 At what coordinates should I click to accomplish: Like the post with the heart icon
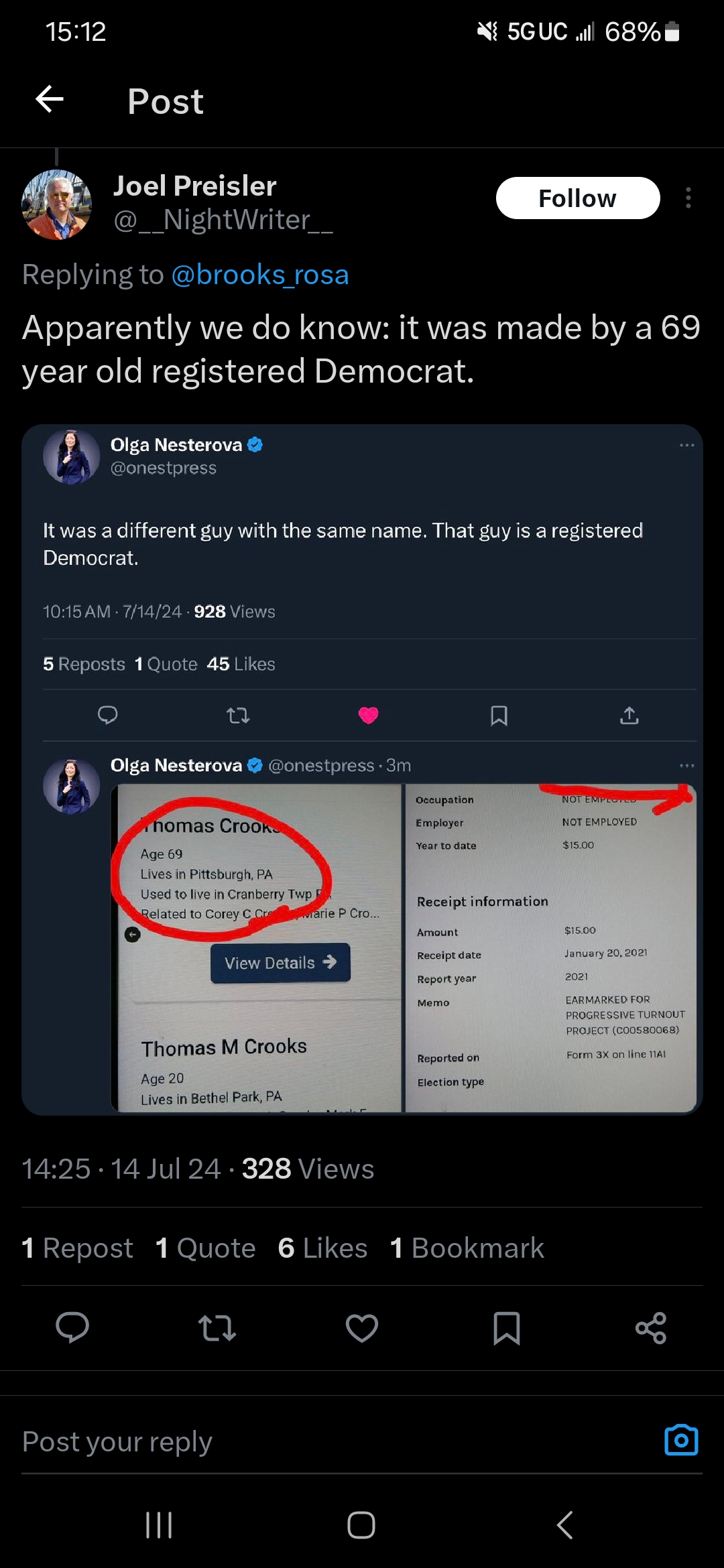coord(362,1327)
